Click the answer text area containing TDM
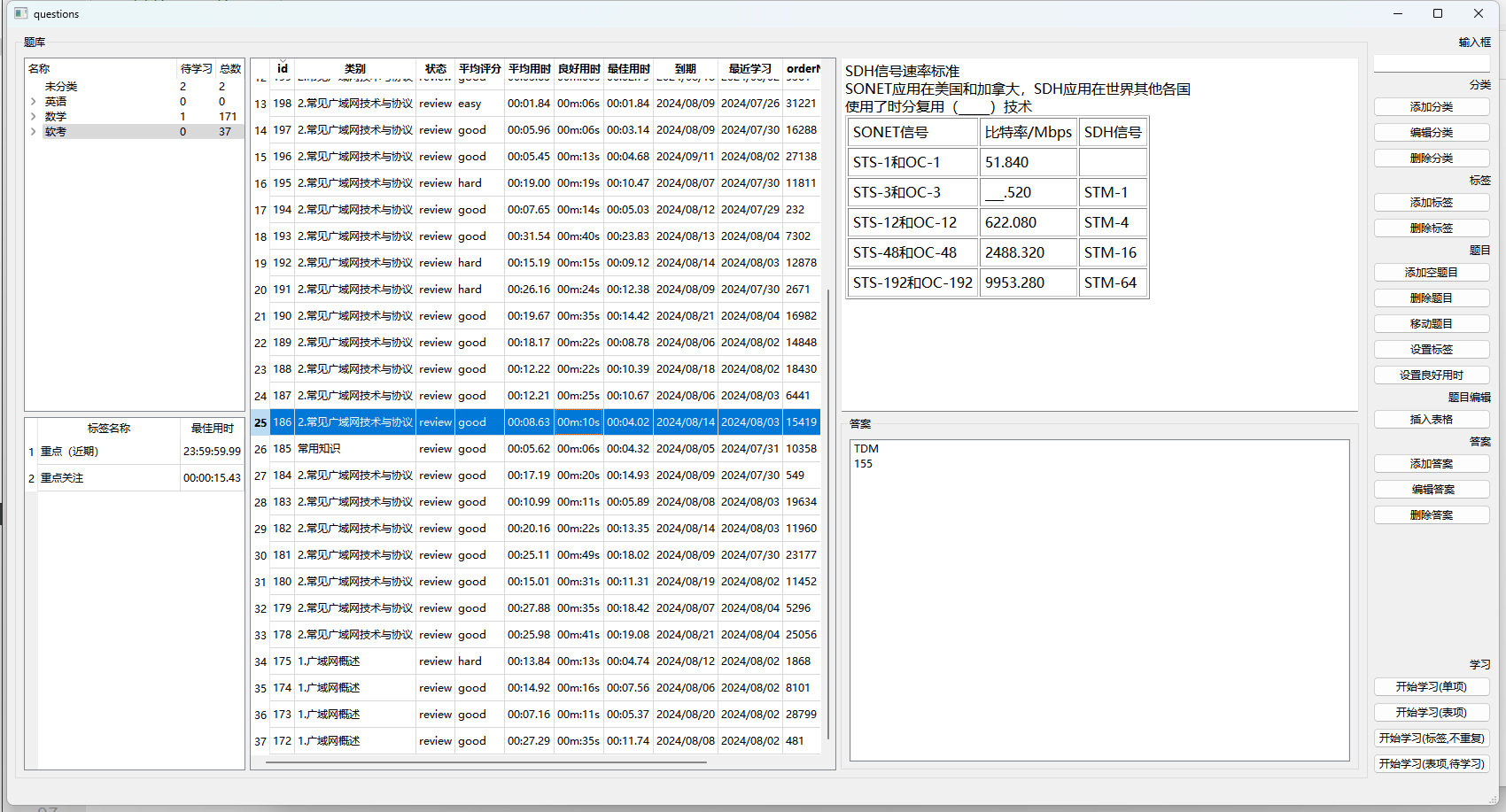 [1099, 600]
